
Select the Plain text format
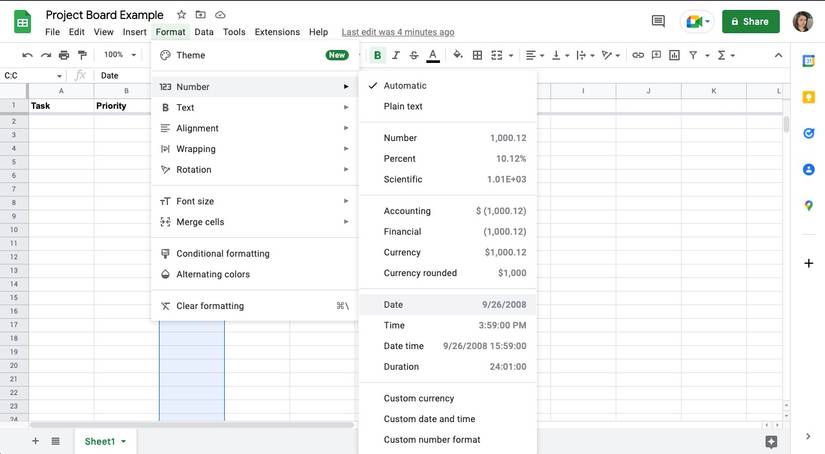[448, 106]
